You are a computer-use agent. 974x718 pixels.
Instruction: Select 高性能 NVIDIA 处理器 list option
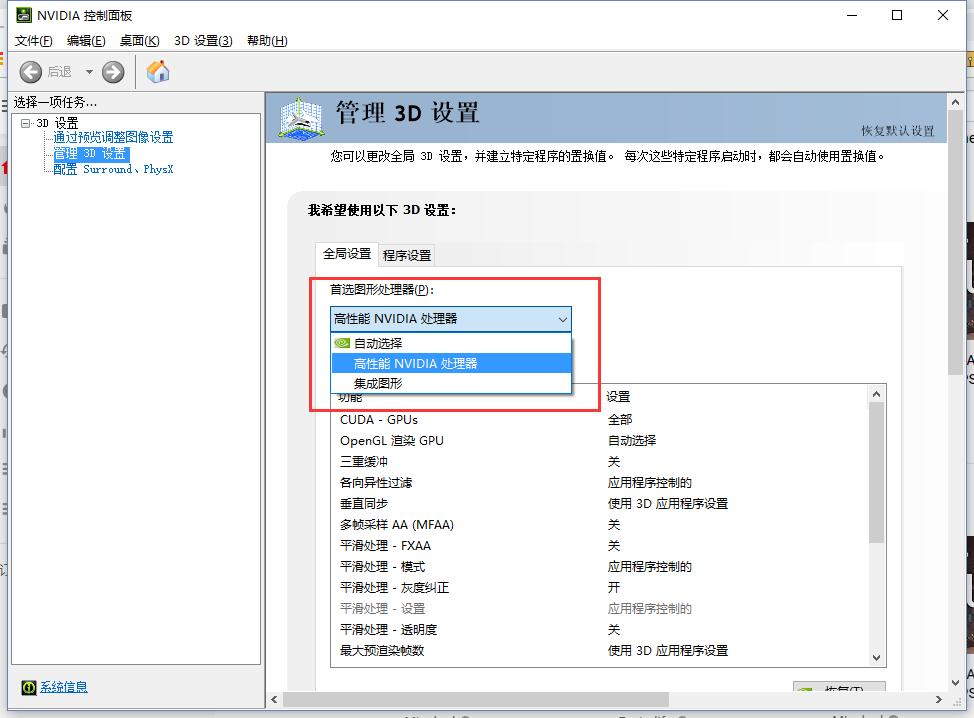click(x=415, y=363)
